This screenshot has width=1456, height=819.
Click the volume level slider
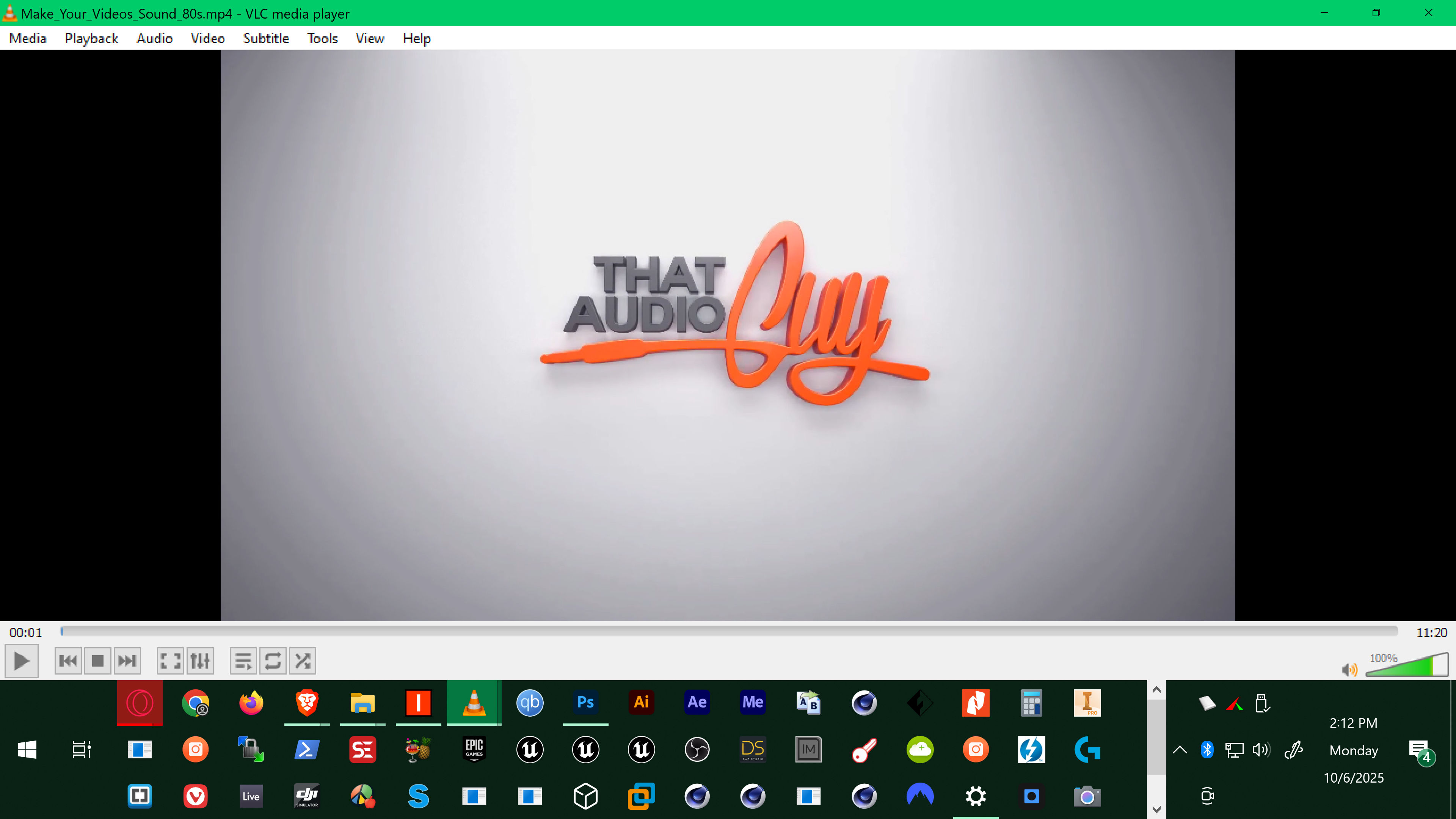[1407, 665]
